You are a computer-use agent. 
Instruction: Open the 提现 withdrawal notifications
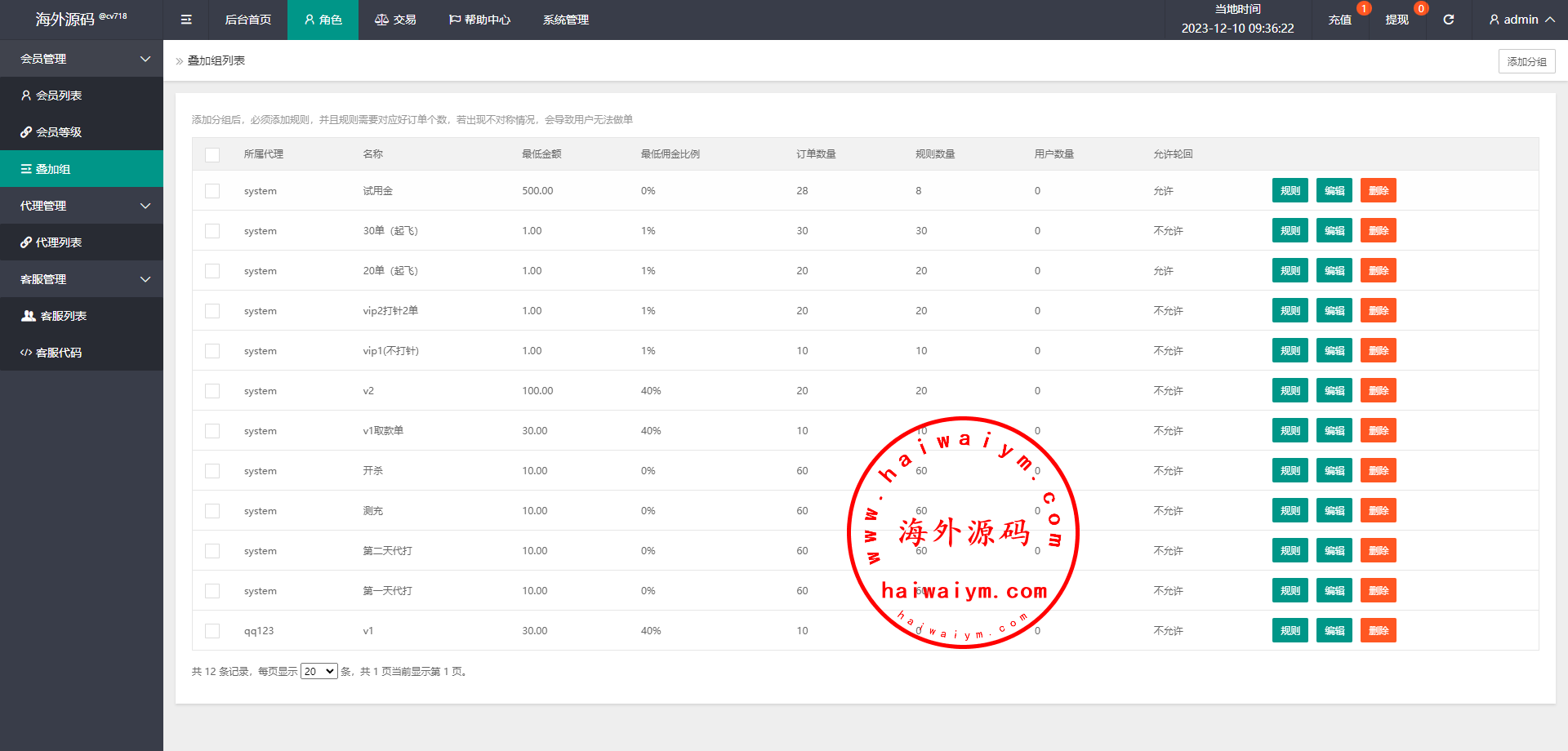(1396, 20)
